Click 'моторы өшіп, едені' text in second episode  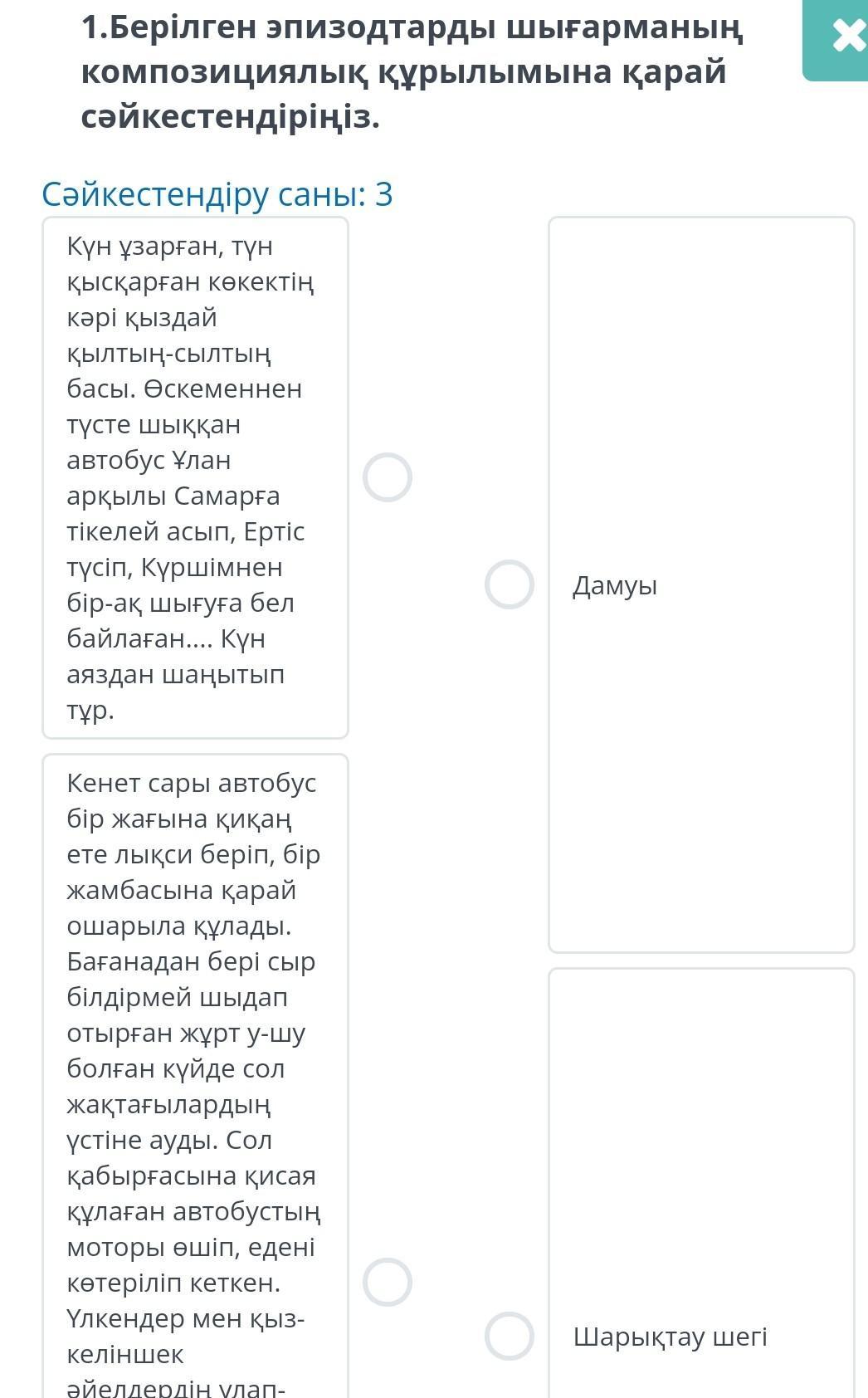pyautogui.click(x=191, y=1247)
